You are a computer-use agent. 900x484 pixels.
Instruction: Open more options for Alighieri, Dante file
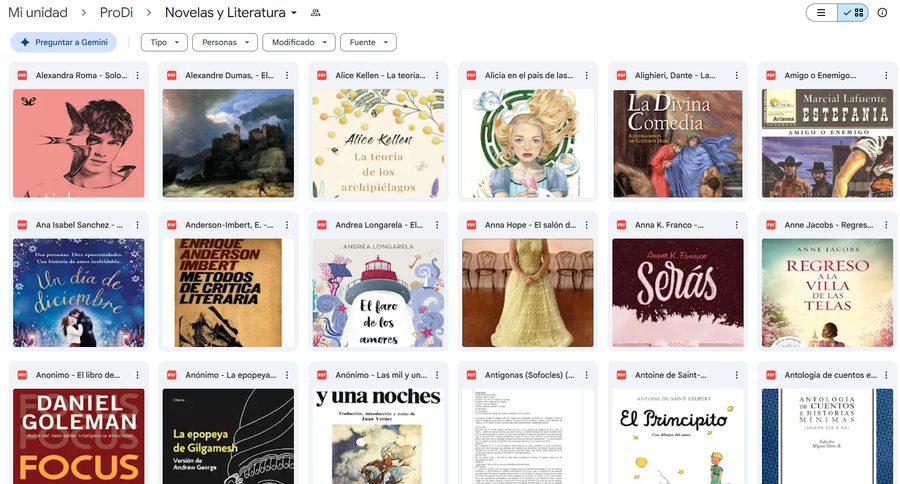736,75
